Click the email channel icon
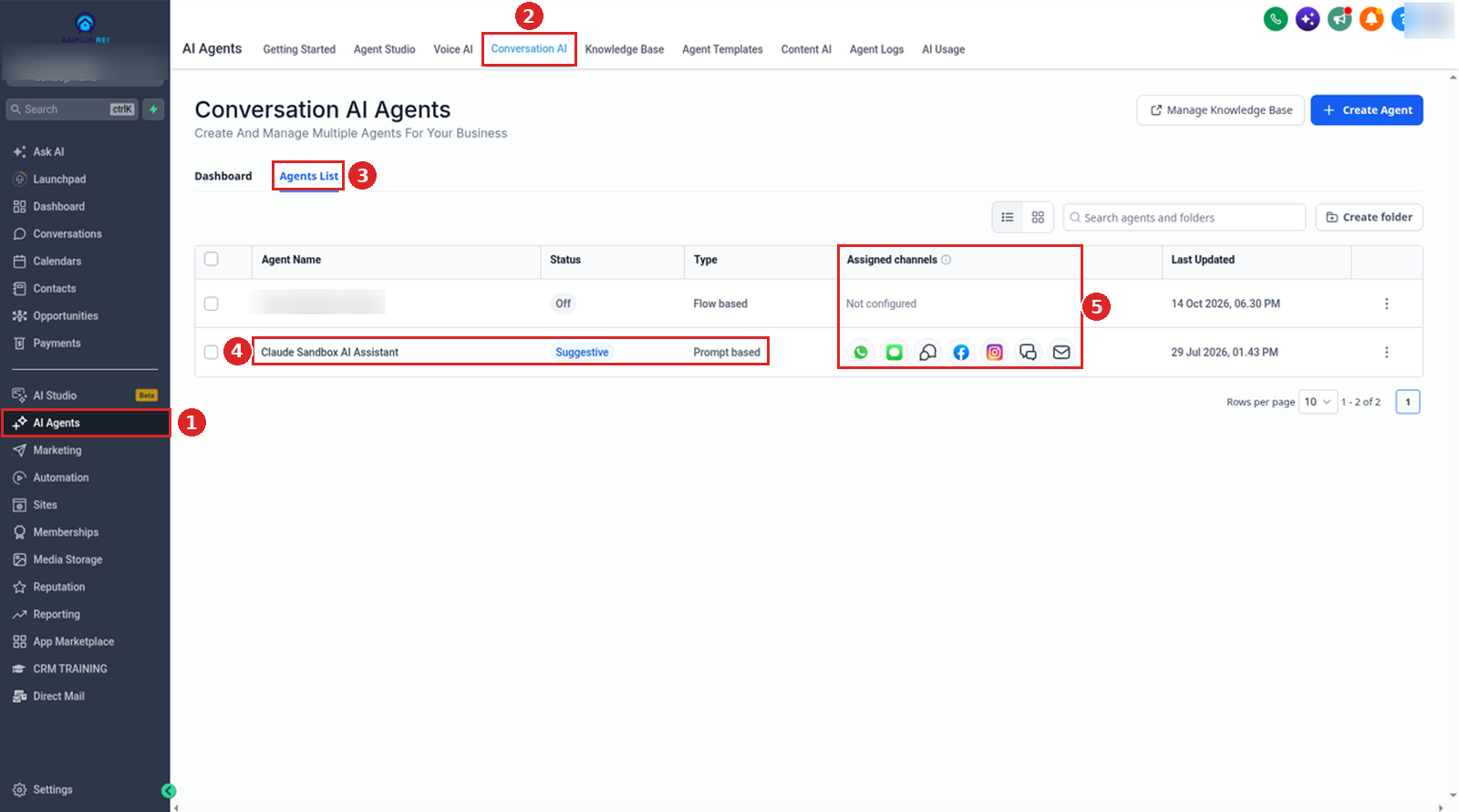 pyautogui.click(x=1061, y=352)
